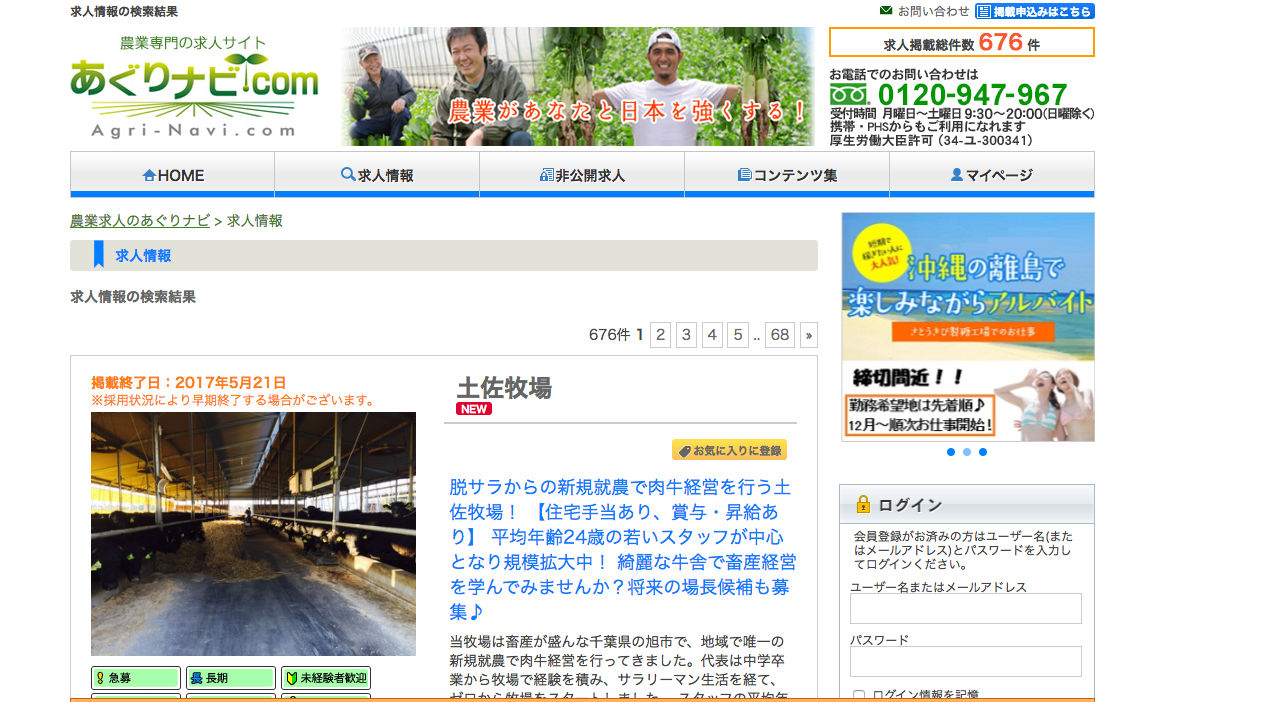Go to results page 2
Image resolution: width=1271 pixels, height=702 pixels.
point(660,335)
